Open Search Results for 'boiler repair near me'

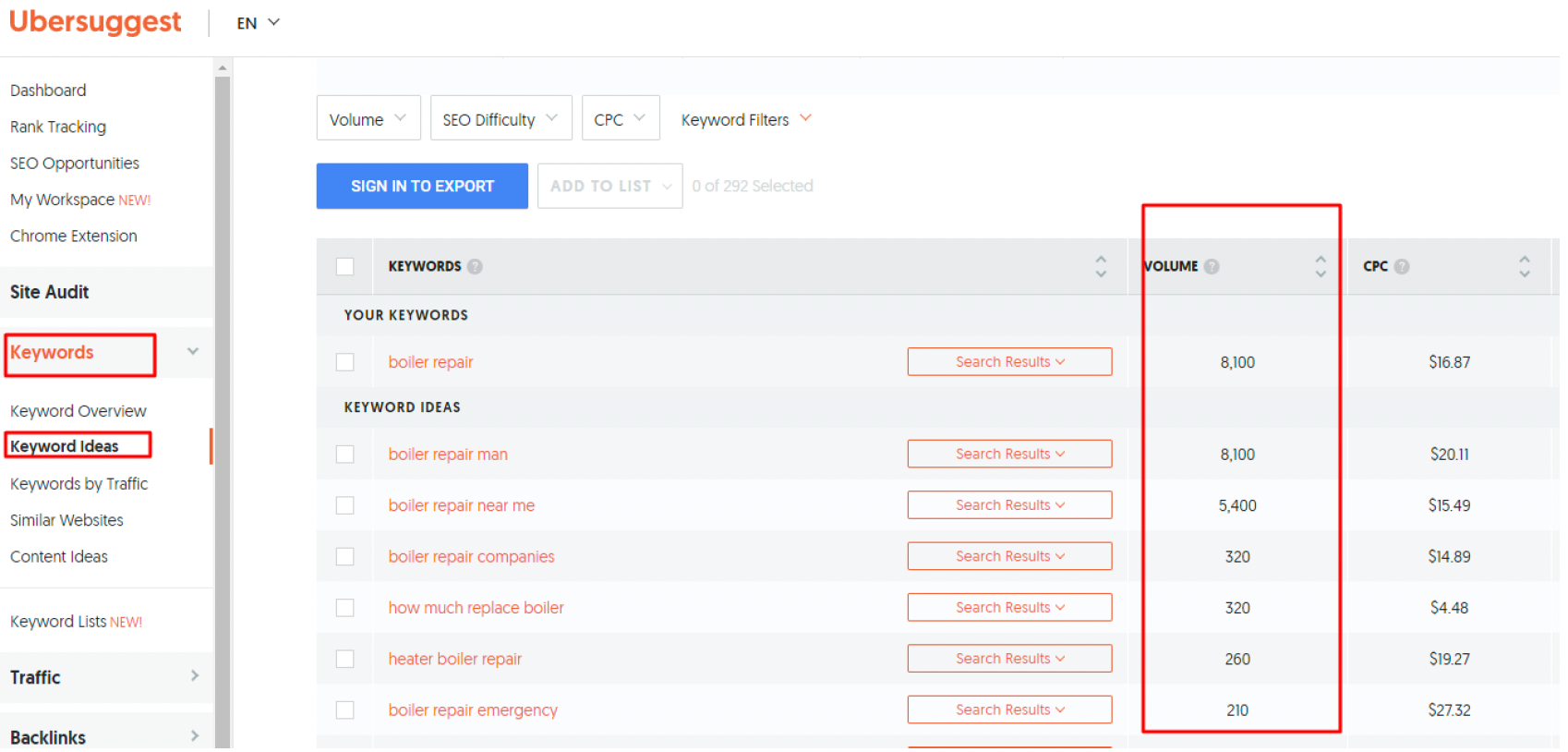click(x=1010, y=505)
